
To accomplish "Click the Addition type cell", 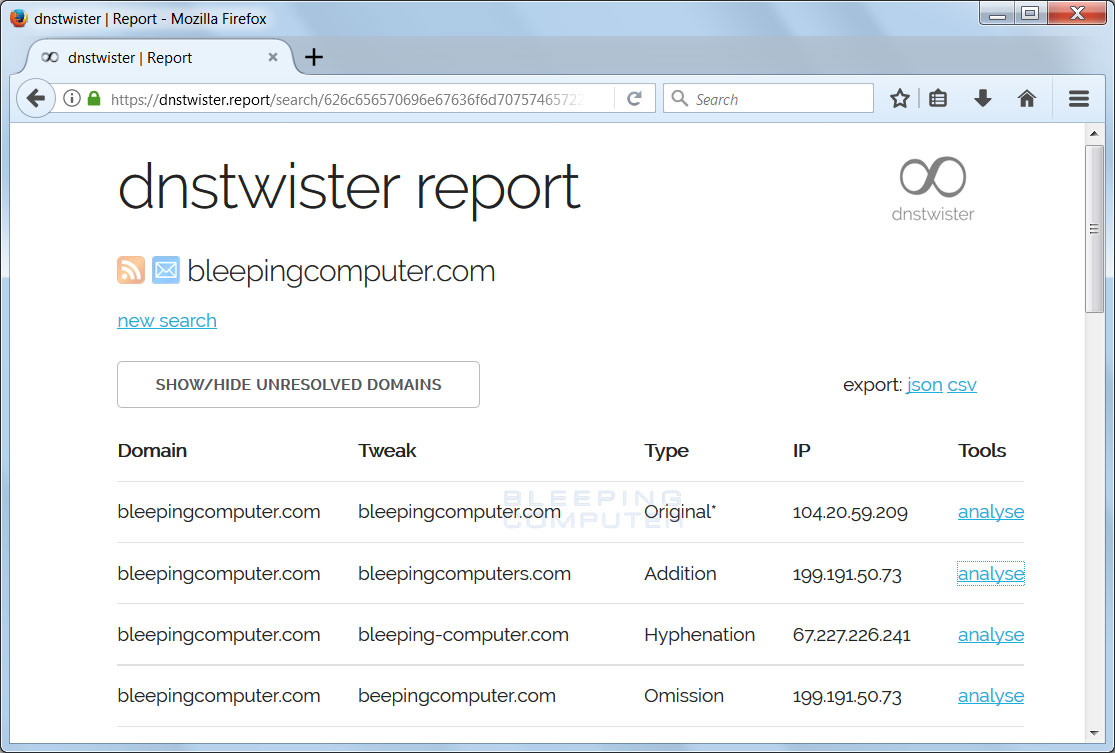I will (x=681, y=574).
